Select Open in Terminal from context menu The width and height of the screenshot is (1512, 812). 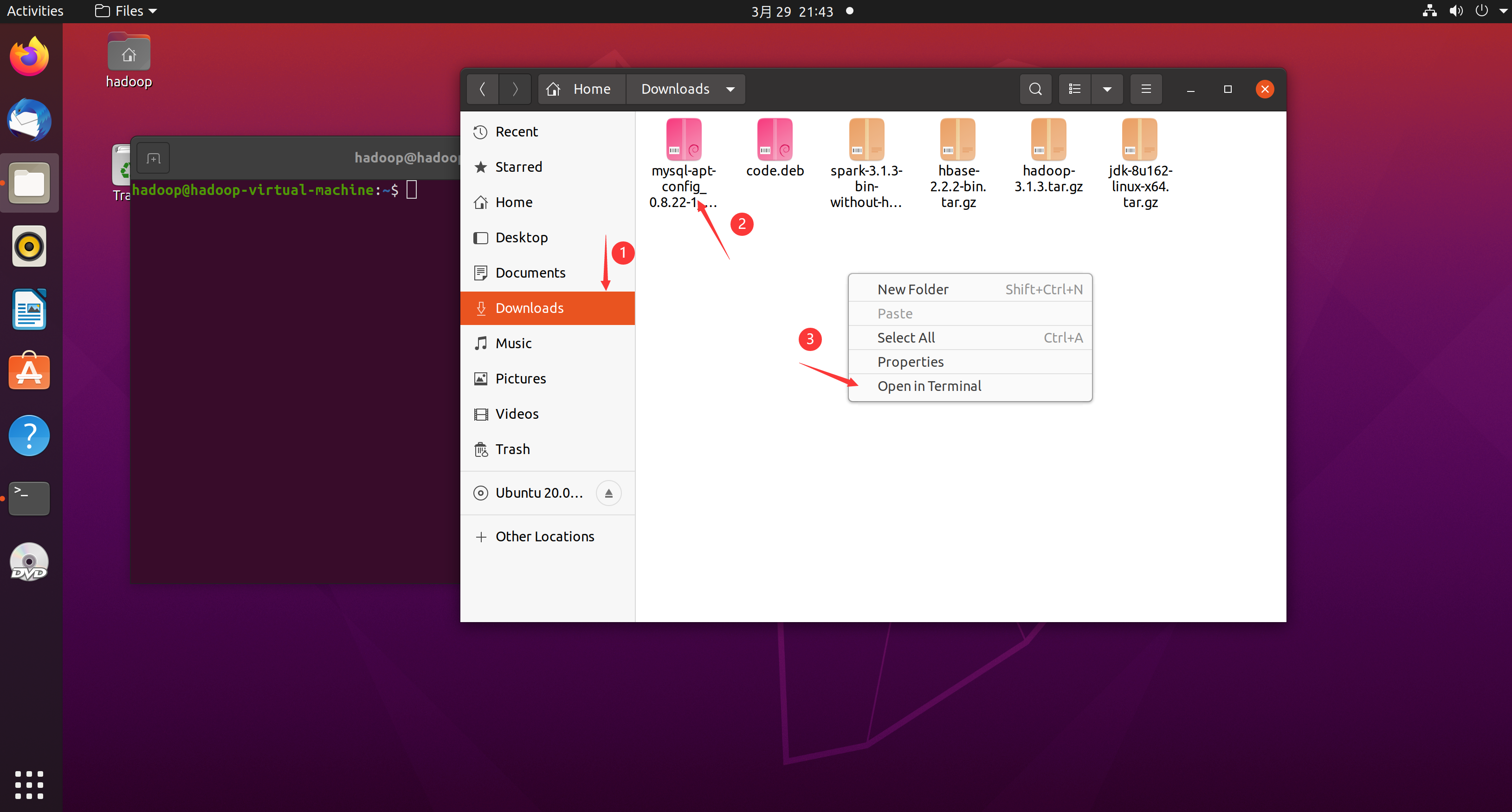click(x=929, y=386)
